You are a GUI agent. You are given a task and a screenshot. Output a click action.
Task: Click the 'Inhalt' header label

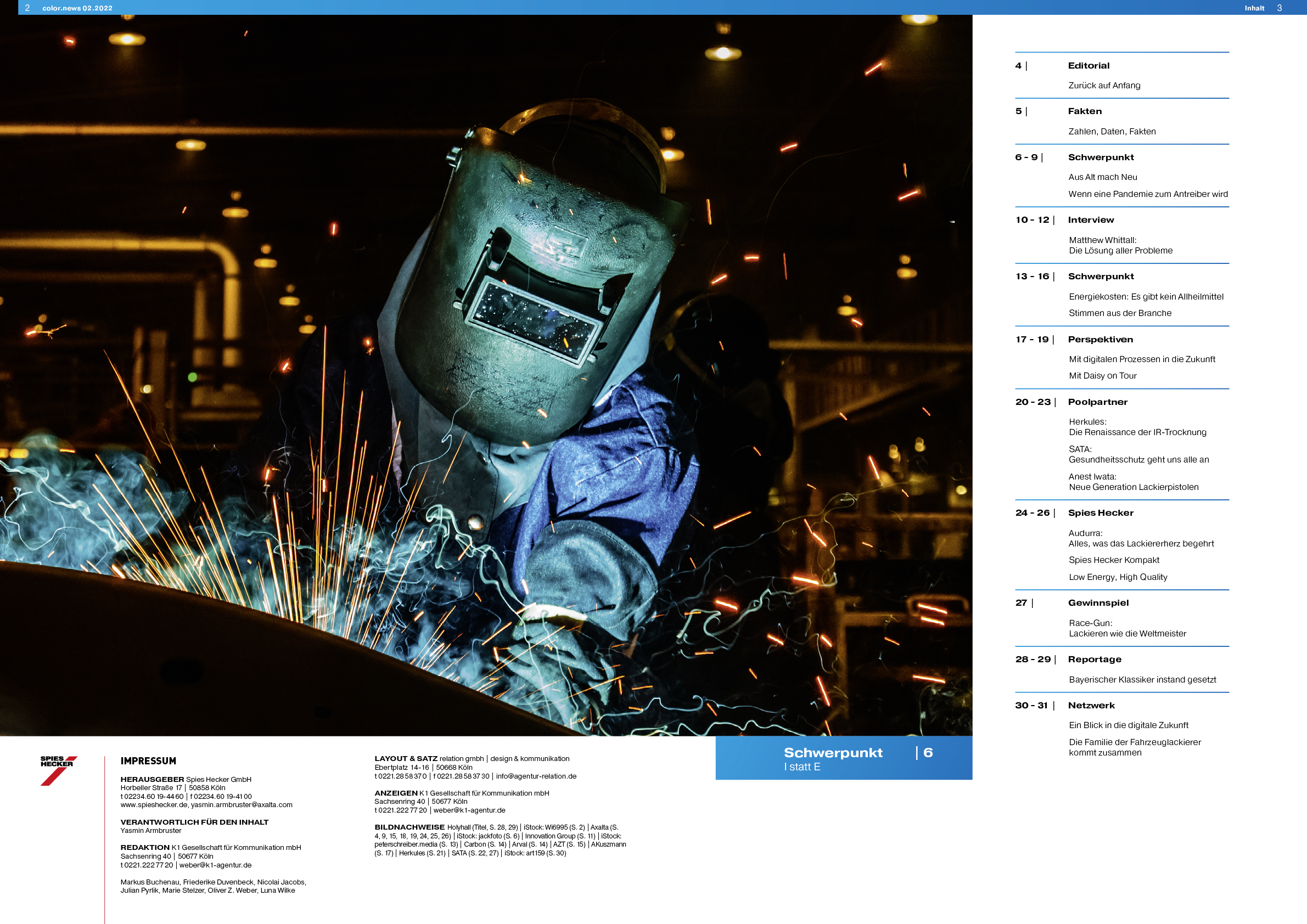pyautogui.click(x=1254, y=8)
